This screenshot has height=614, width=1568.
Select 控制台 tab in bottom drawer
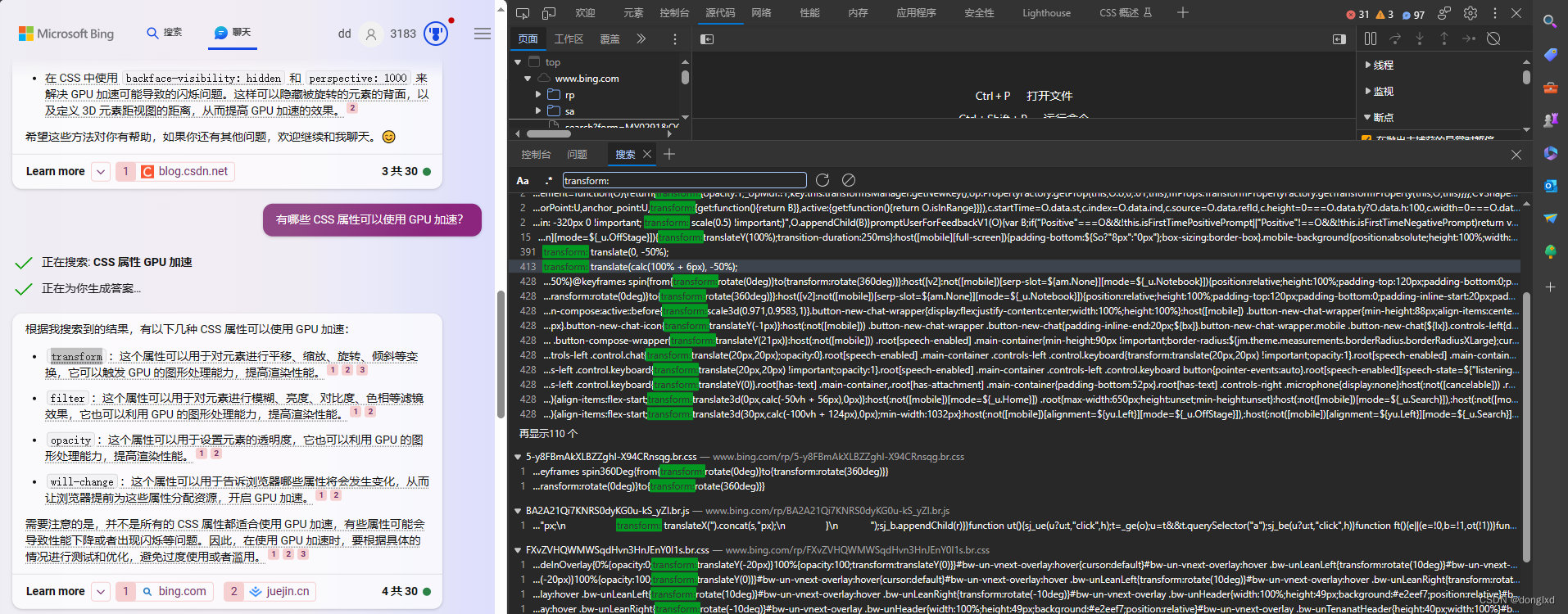pos(536,154)
